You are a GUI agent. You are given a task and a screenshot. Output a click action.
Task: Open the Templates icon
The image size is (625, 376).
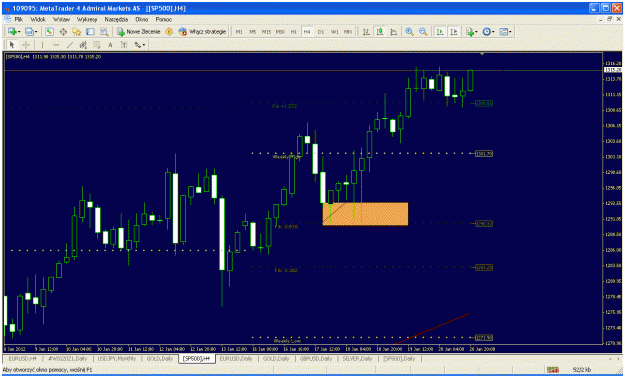(x=503, y=31)
